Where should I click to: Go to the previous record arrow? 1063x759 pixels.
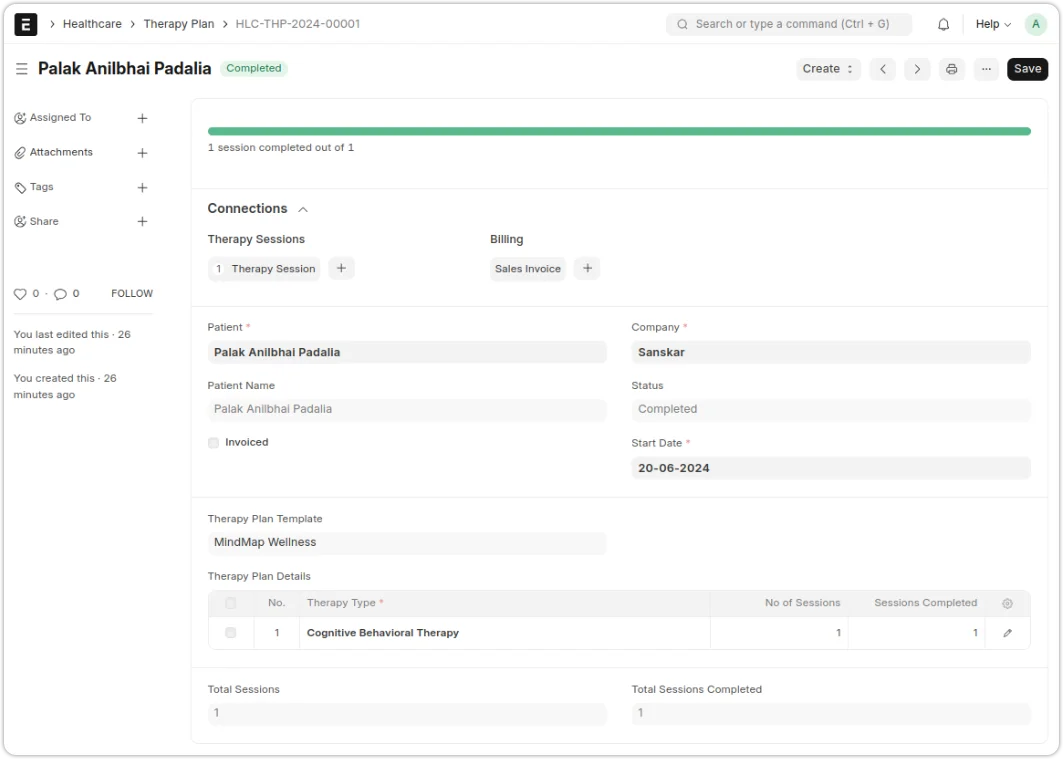click(x=882, y=69)
